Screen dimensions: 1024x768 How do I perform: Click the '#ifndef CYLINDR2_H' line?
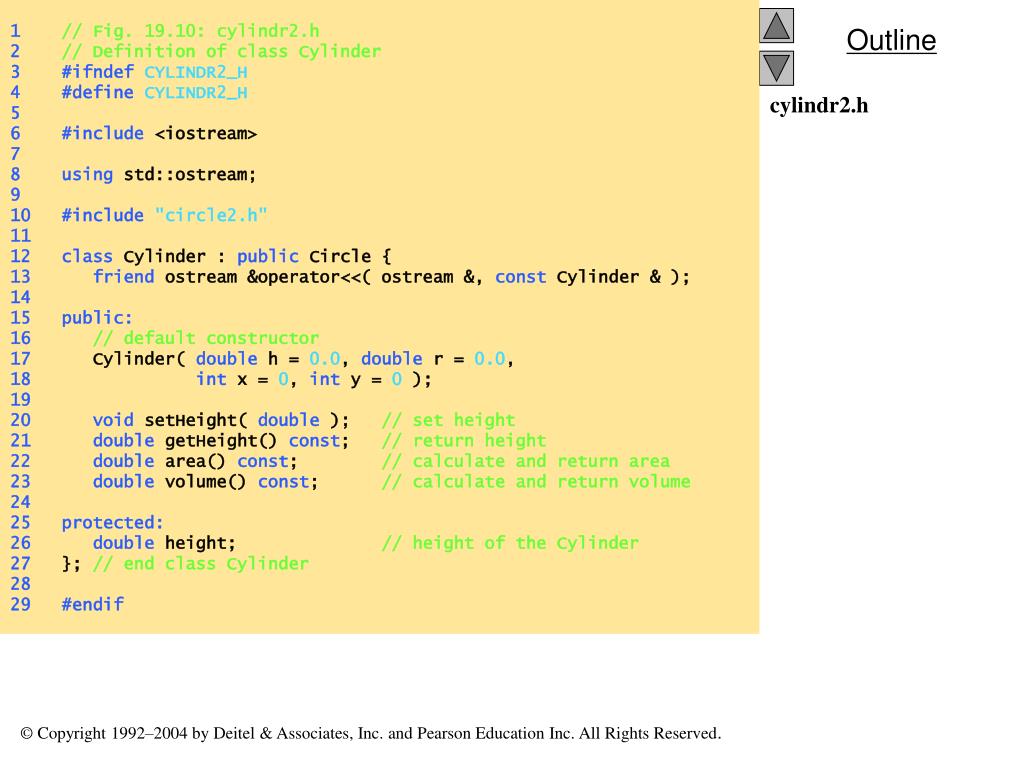154,72
